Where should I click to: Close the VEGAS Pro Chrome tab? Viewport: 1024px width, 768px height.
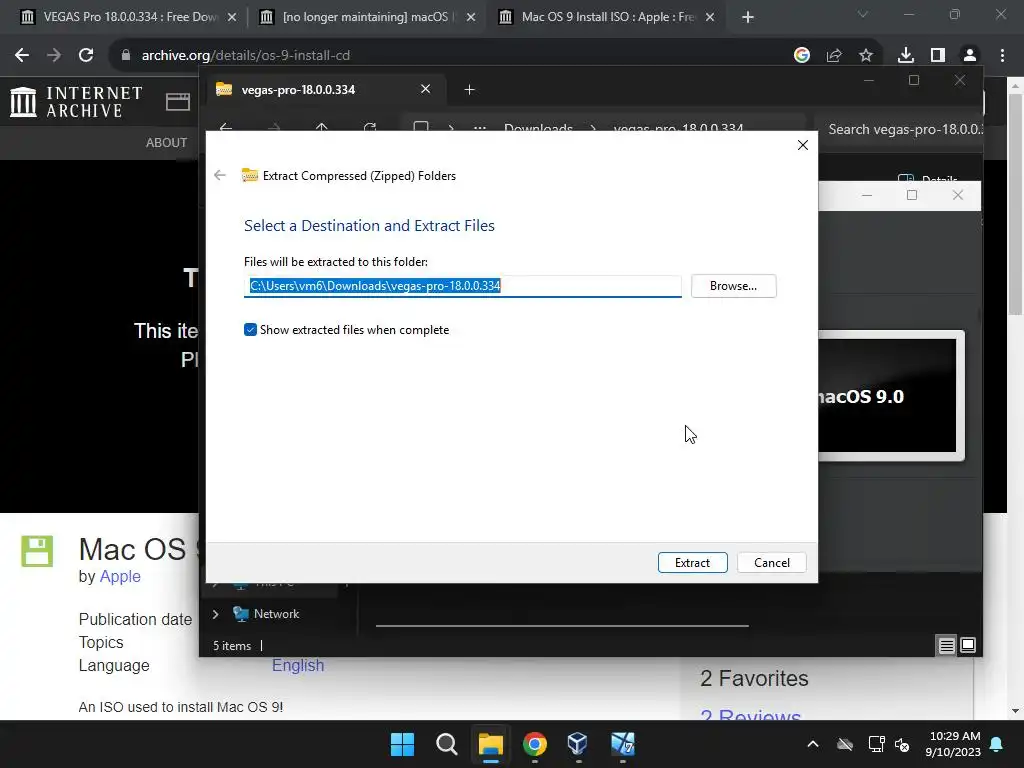(x=232, y=18)
